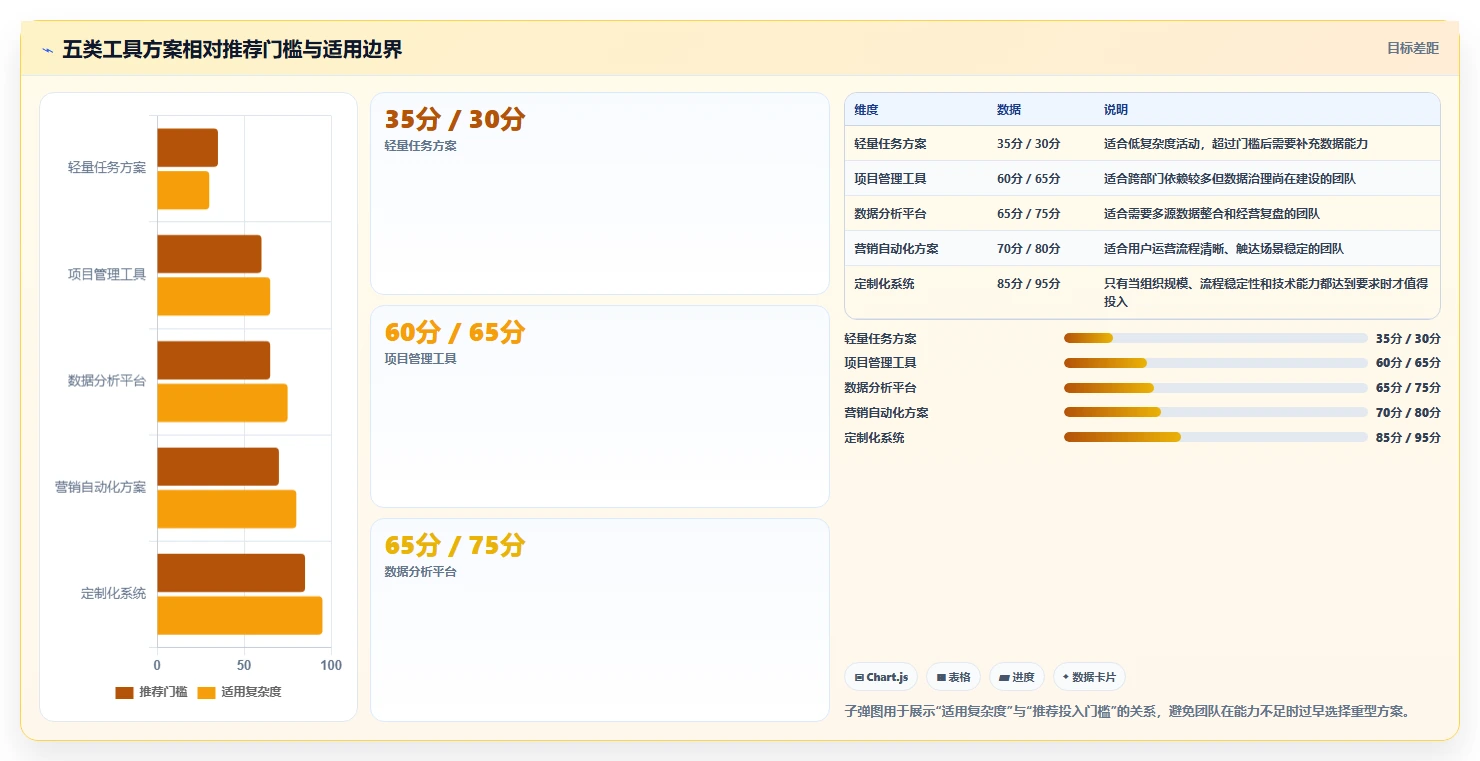Screen dimensions: 1480x761
Task: Toggle the 推荐门槛 legend swatch
Action: point(124,692)
